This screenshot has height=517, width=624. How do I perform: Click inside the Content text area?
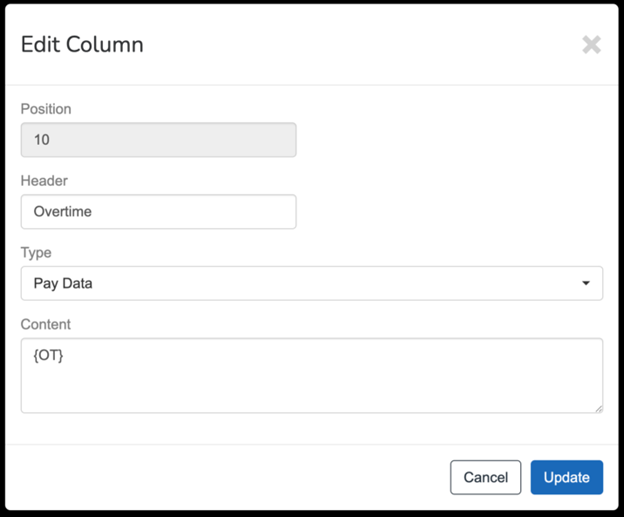coord(312,376)
